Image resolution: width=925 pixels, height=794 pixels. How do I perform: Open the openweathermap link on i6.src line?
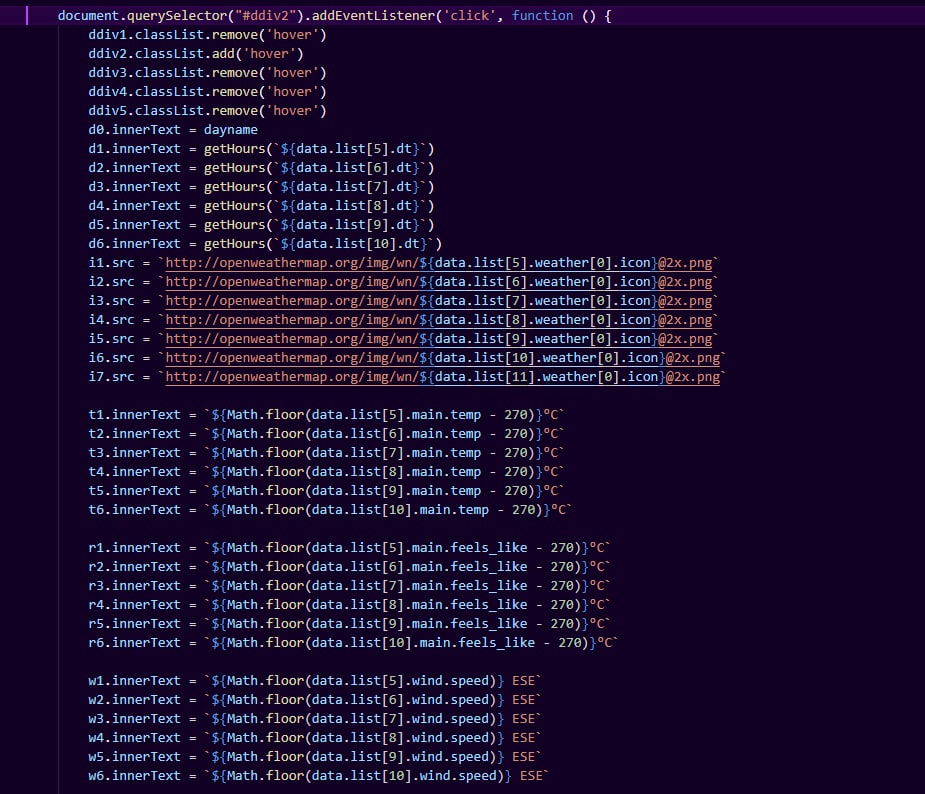442,357
